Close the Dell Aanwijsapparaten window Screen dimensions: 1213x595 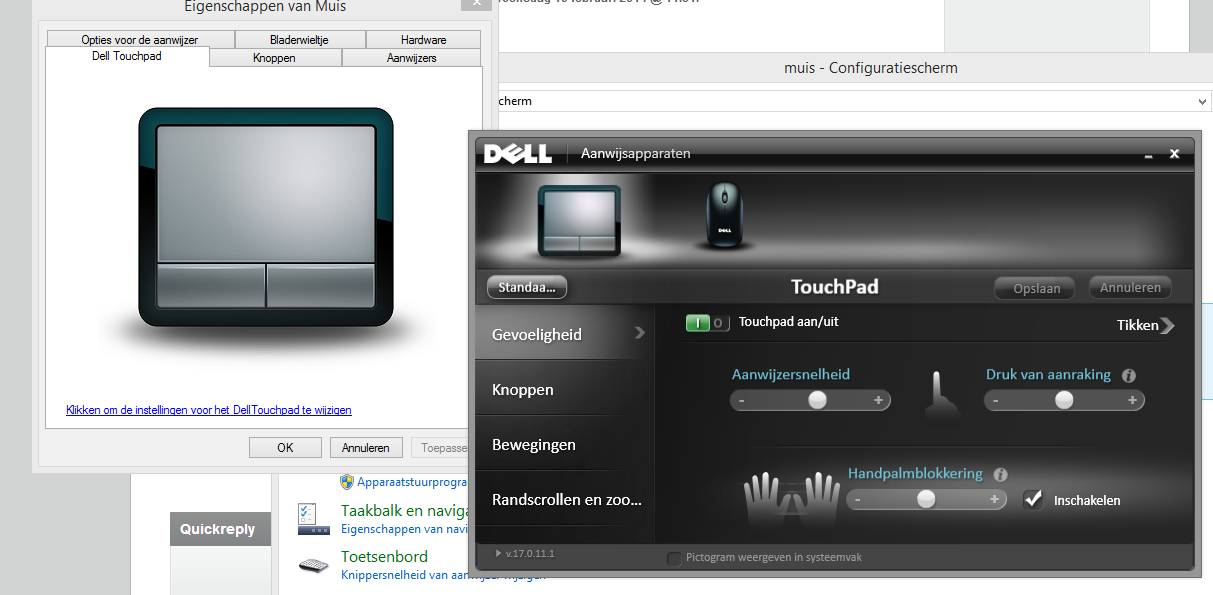[1175, 154]
